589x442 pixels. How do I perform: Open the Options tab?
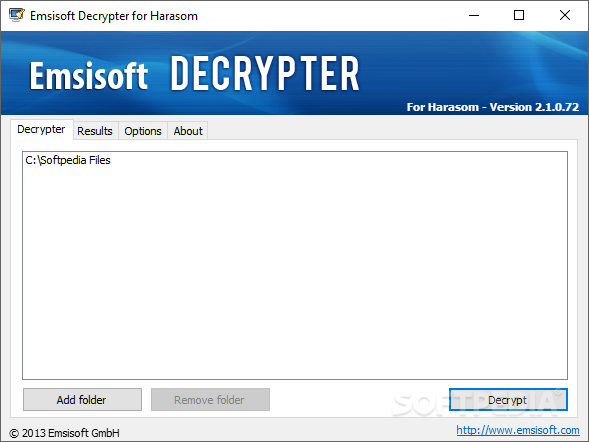coord(143,131)
